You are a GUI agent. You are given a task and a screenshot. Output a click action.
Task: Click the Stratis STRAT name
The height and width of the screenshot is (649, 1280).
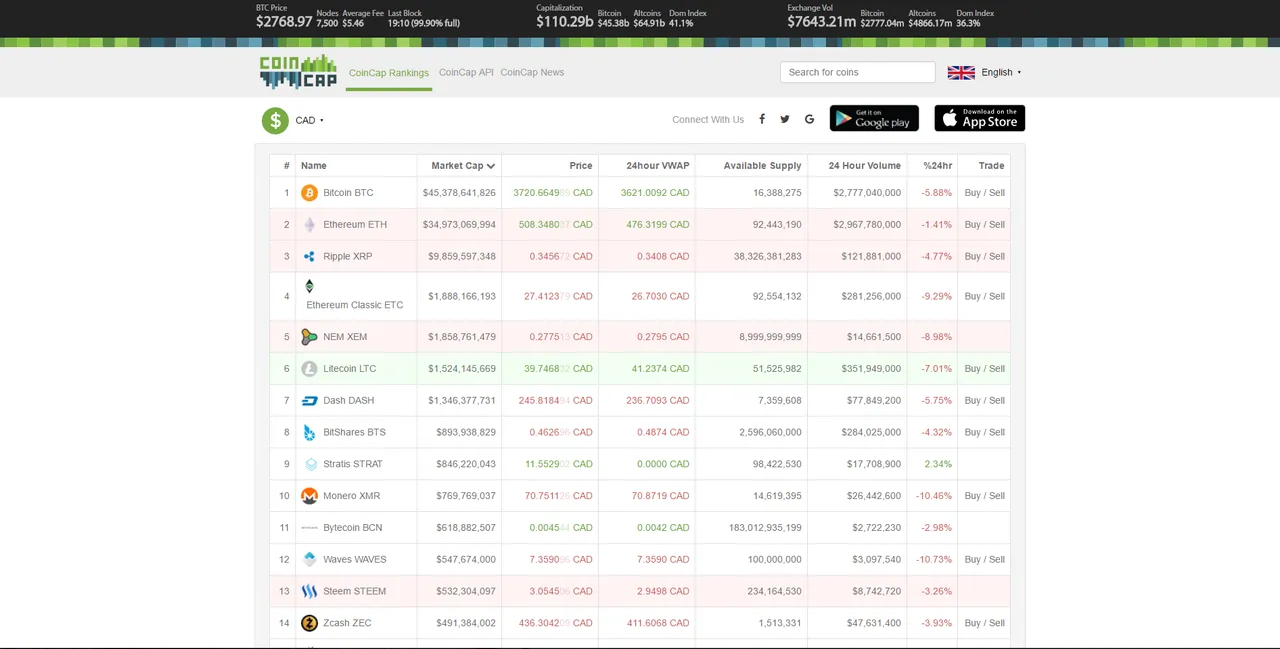click(353, 464)
